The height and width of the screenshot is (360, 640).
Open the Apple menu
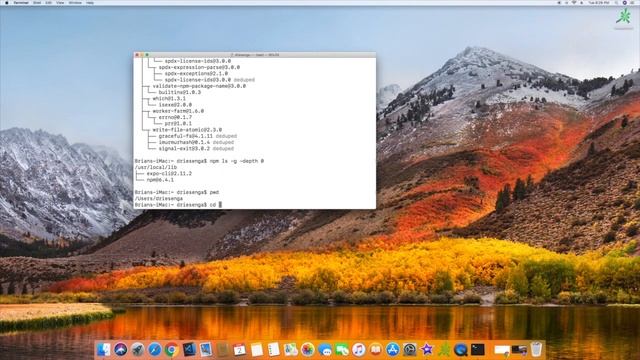click(x=7, y=2)
